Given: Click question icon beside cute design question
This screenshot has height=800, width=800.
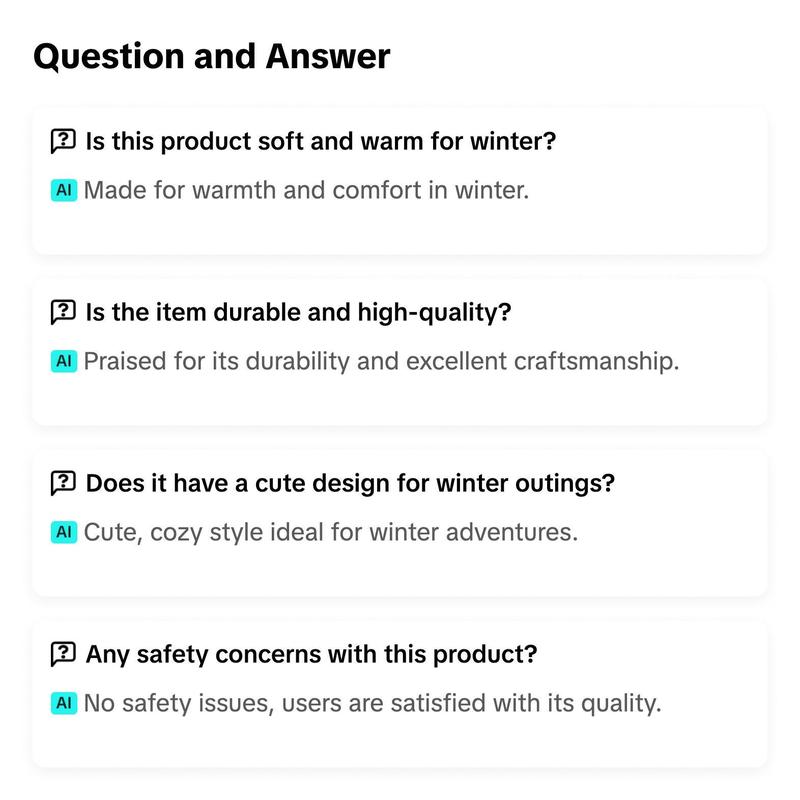Looking at the screenshot, I should click(x=63, y=483).
